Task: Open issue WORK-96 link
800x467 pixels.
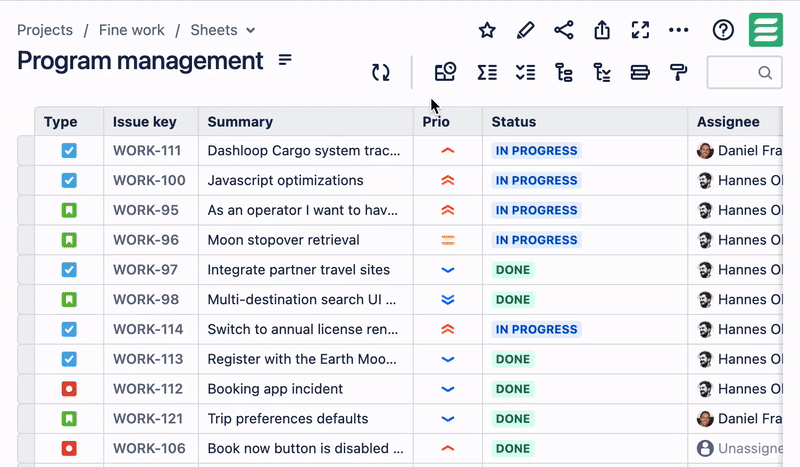Action: click(146, 240)
